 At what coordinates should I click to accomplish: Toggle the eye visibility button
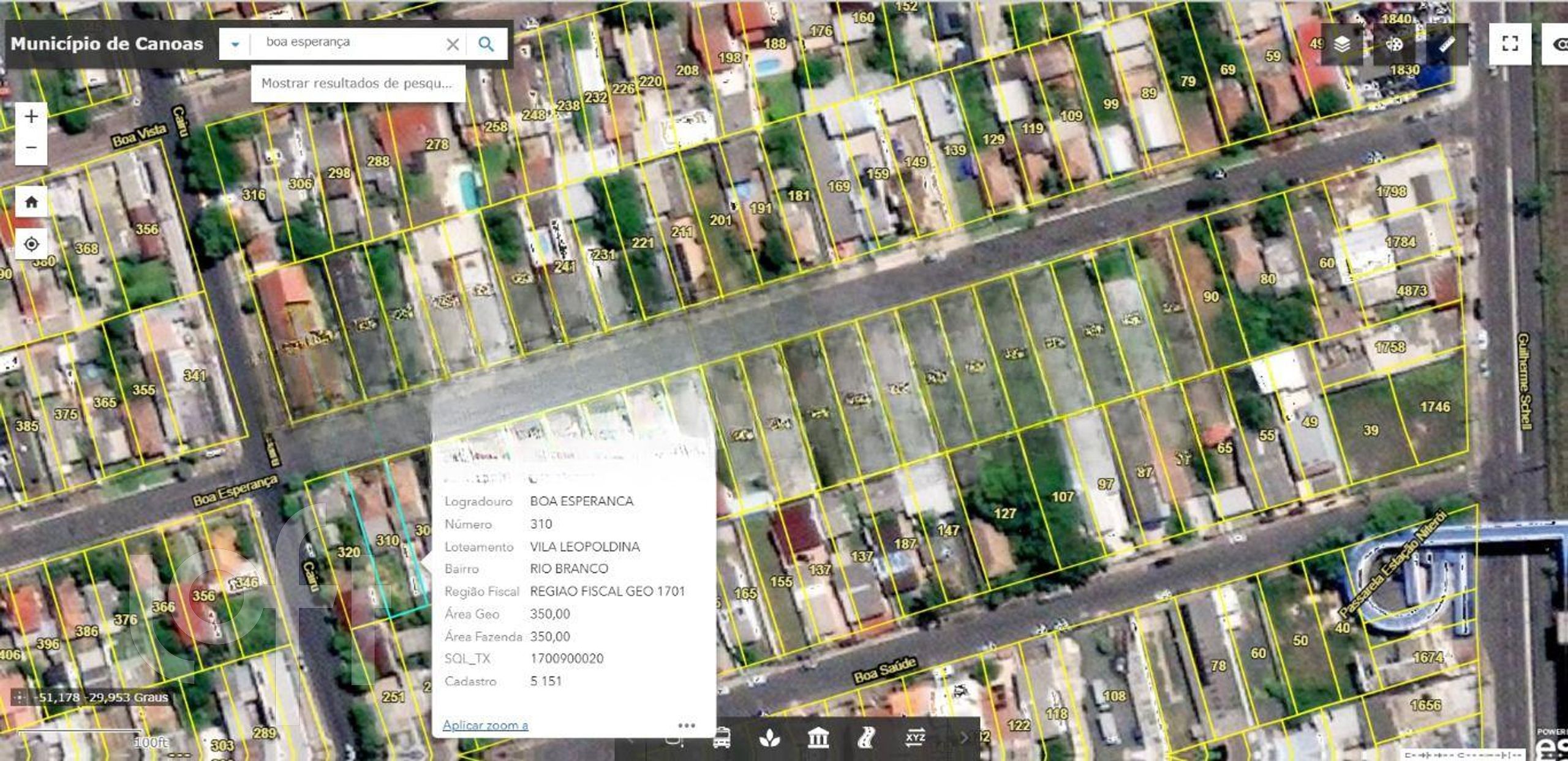(1559, 43)
